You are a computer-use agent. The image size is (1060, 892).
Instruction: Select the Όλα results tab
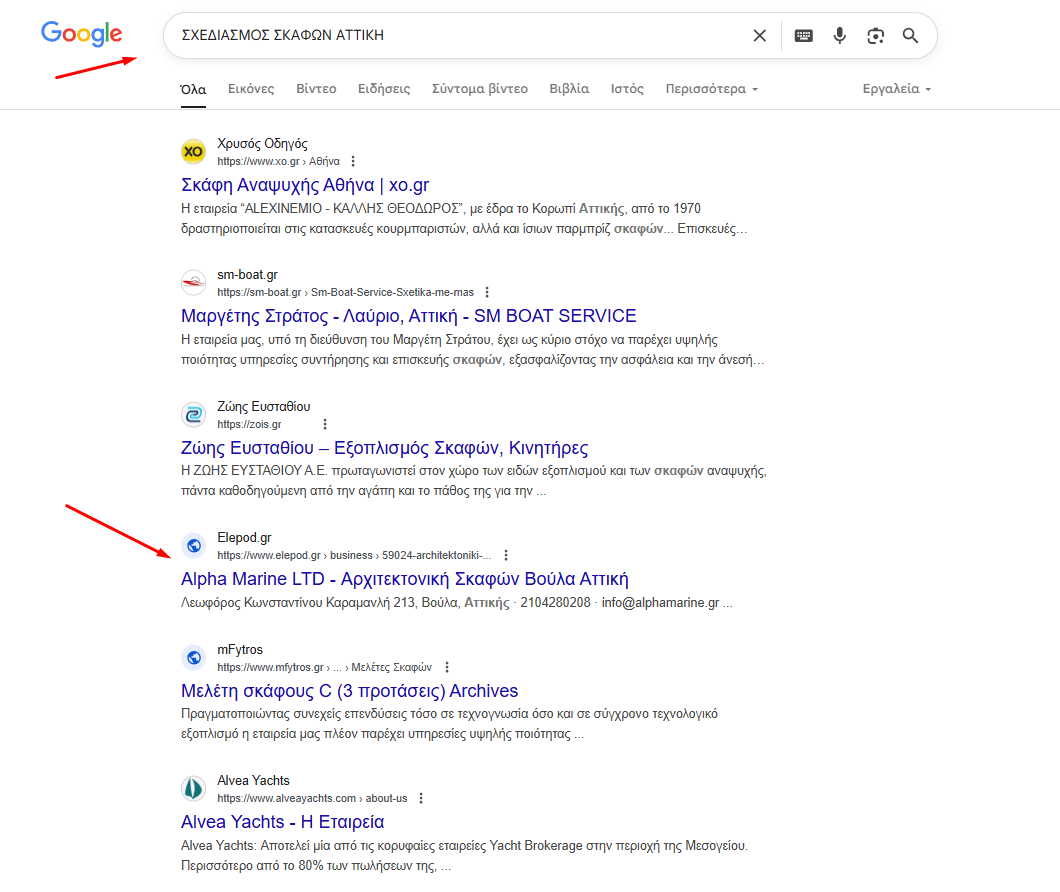(193, 89)
